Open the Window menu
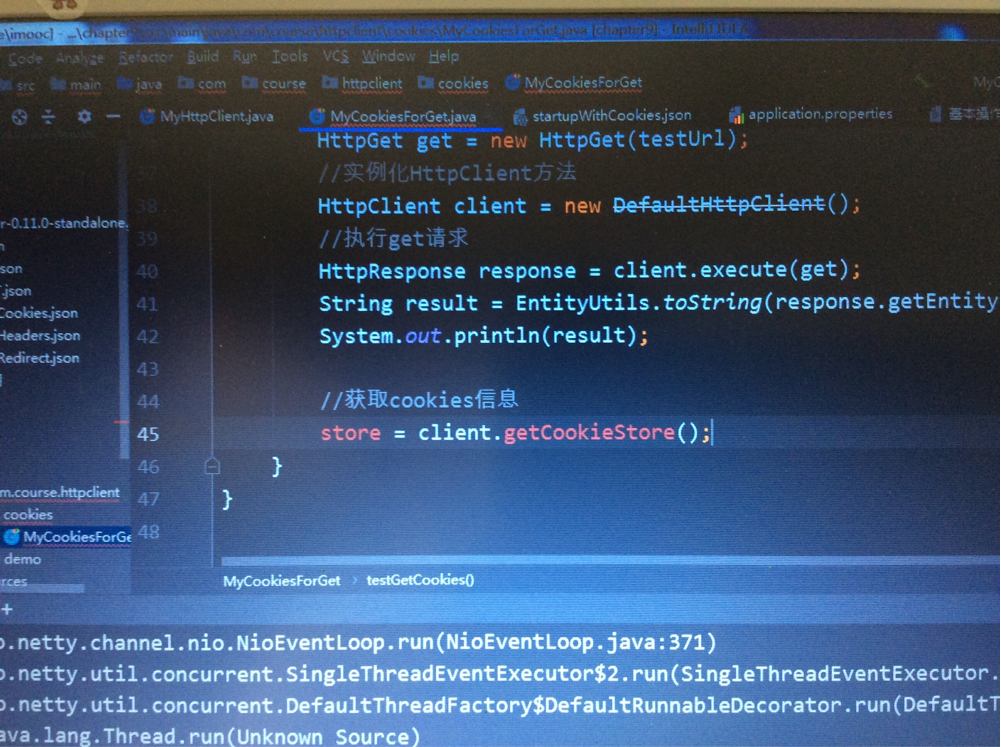1001x747 pixels. pyautogui.click(x=389, y=56)
